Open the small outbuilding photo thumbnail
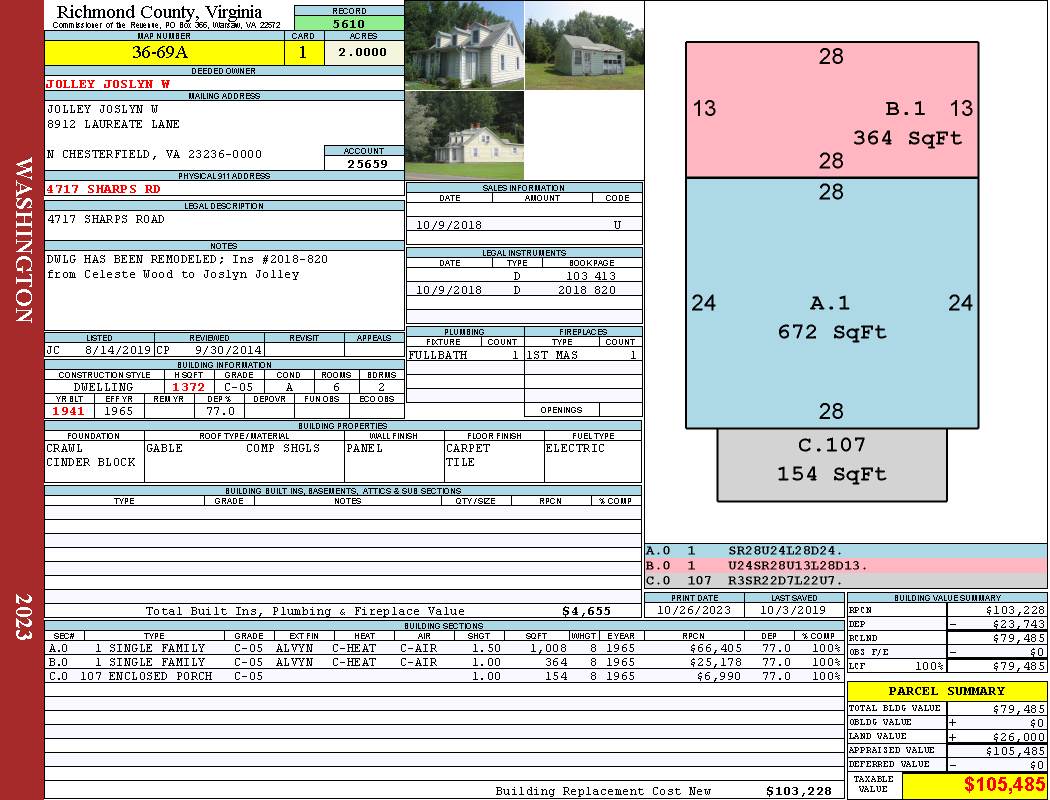This screenshot has height=800, width=1050. 584,45
